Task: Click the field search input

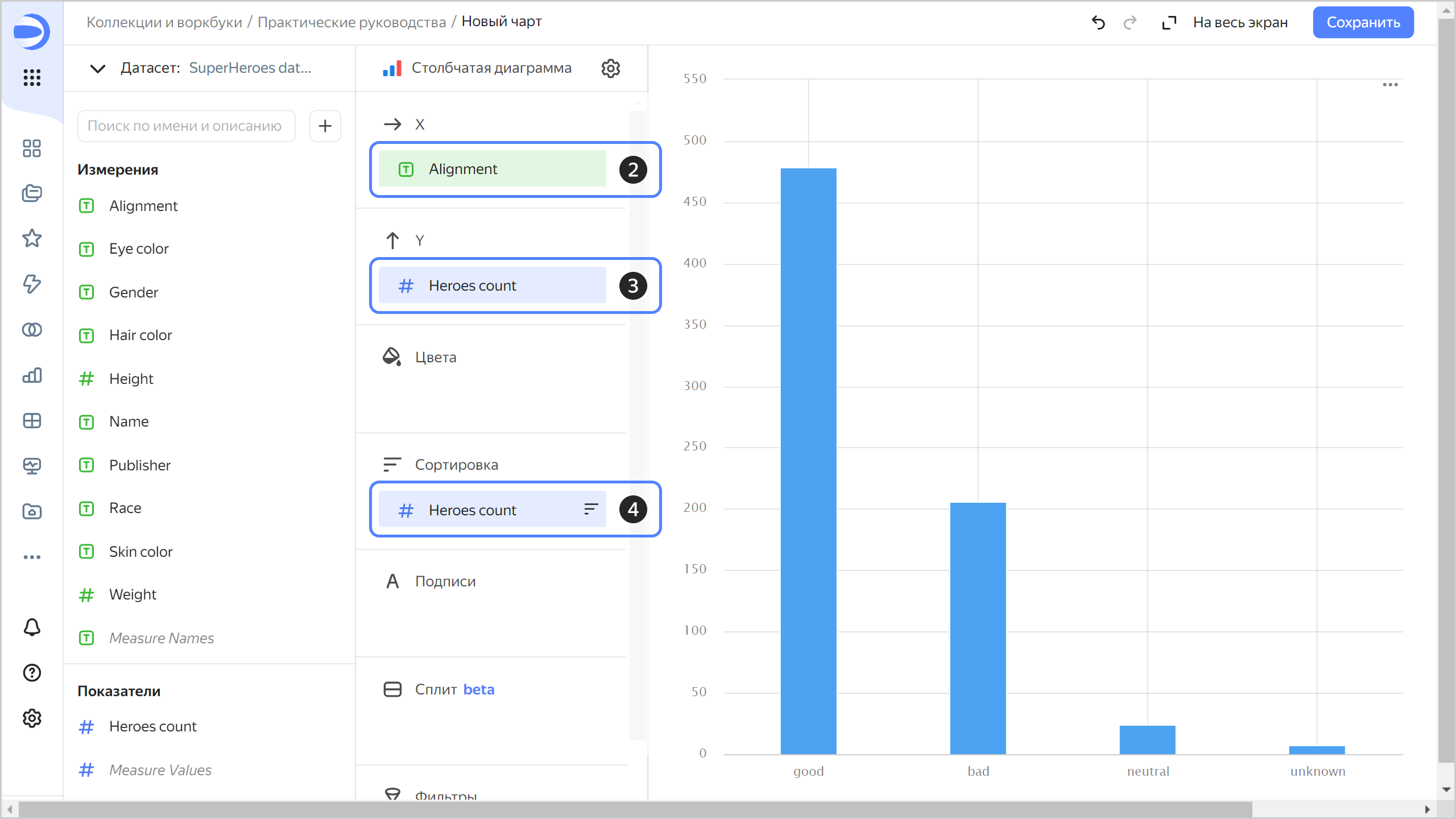Action: point(186,126)
